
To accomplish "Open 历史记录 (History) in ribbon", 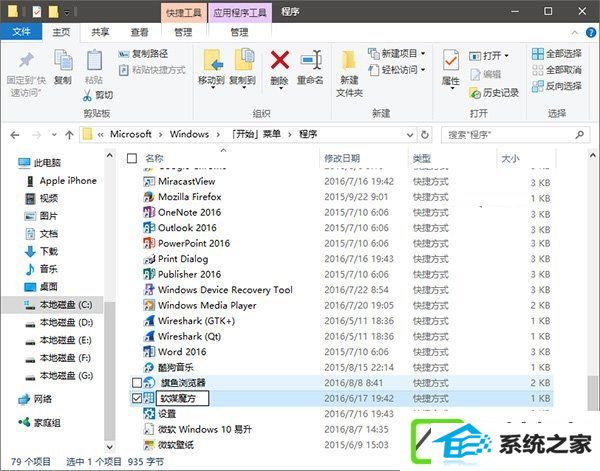I will 494,92.
